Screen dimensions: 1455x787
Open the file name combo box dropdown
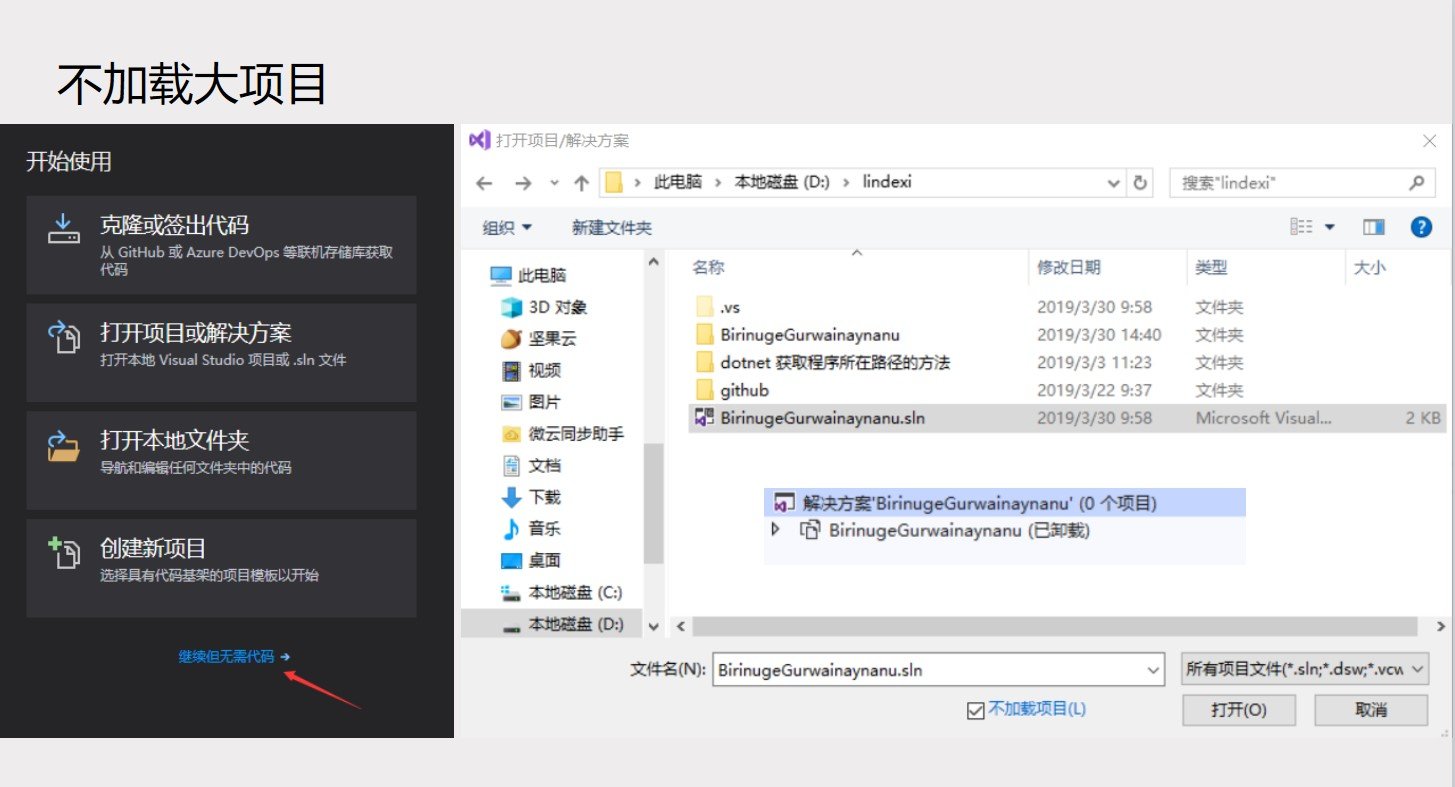[x=1154, y=670]
